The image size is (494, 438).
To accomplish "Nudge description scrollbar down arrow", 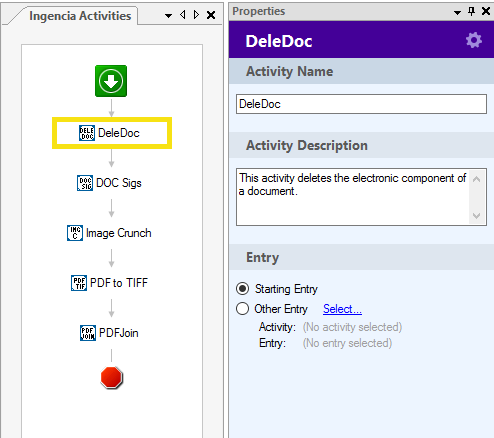I will pos(477,216).
